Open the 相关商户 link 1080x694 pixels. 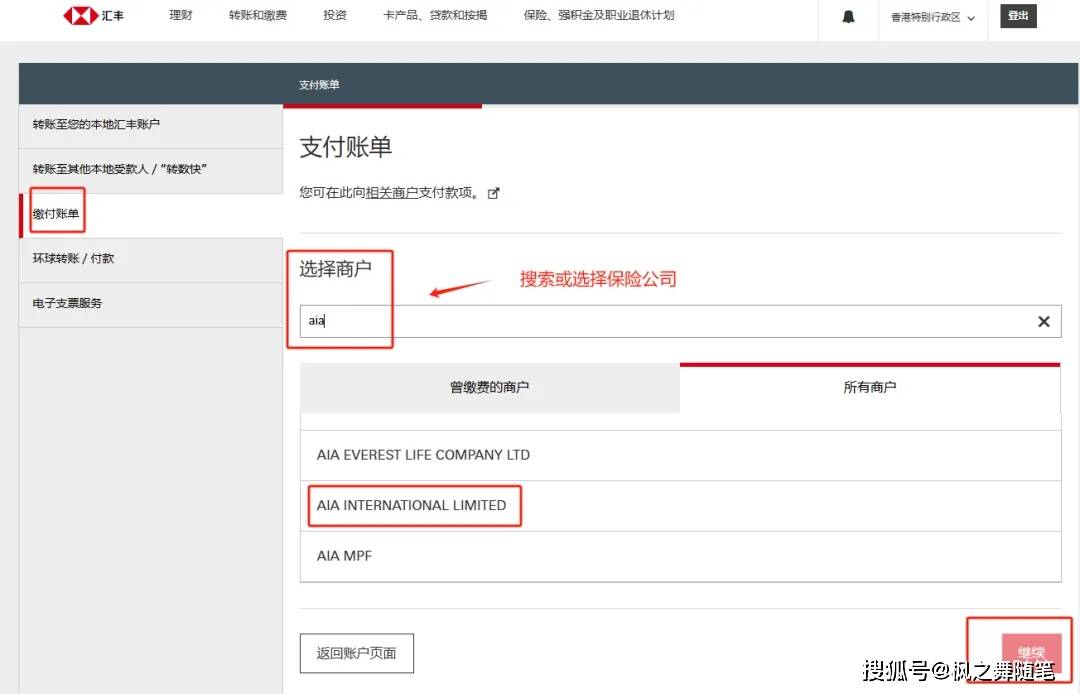click(x=392, y=193)
